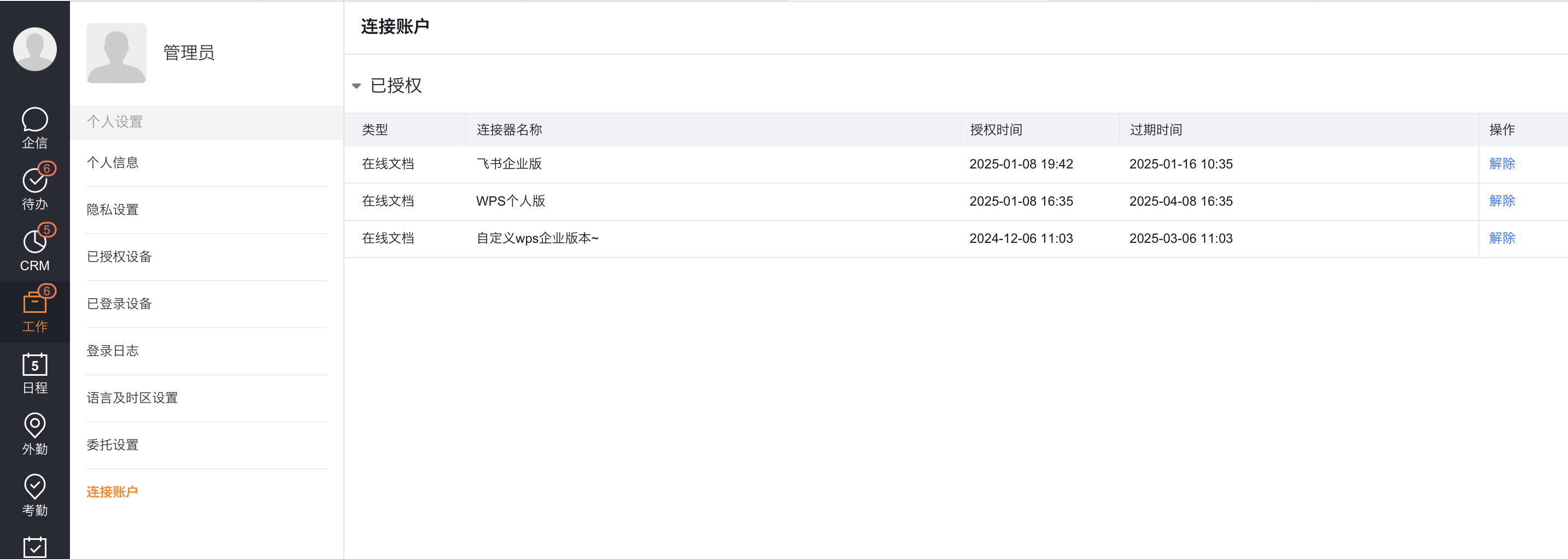Collapse the 已授权 section triangle
This screenshot has height=559, width=1568.
356,86
